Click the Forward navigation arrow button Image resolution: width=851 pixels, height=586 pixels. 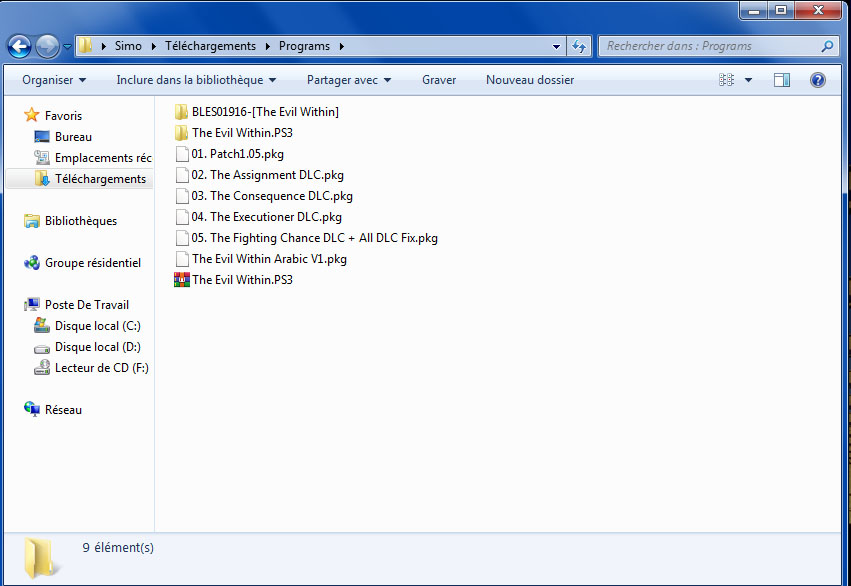click(47, 46)
